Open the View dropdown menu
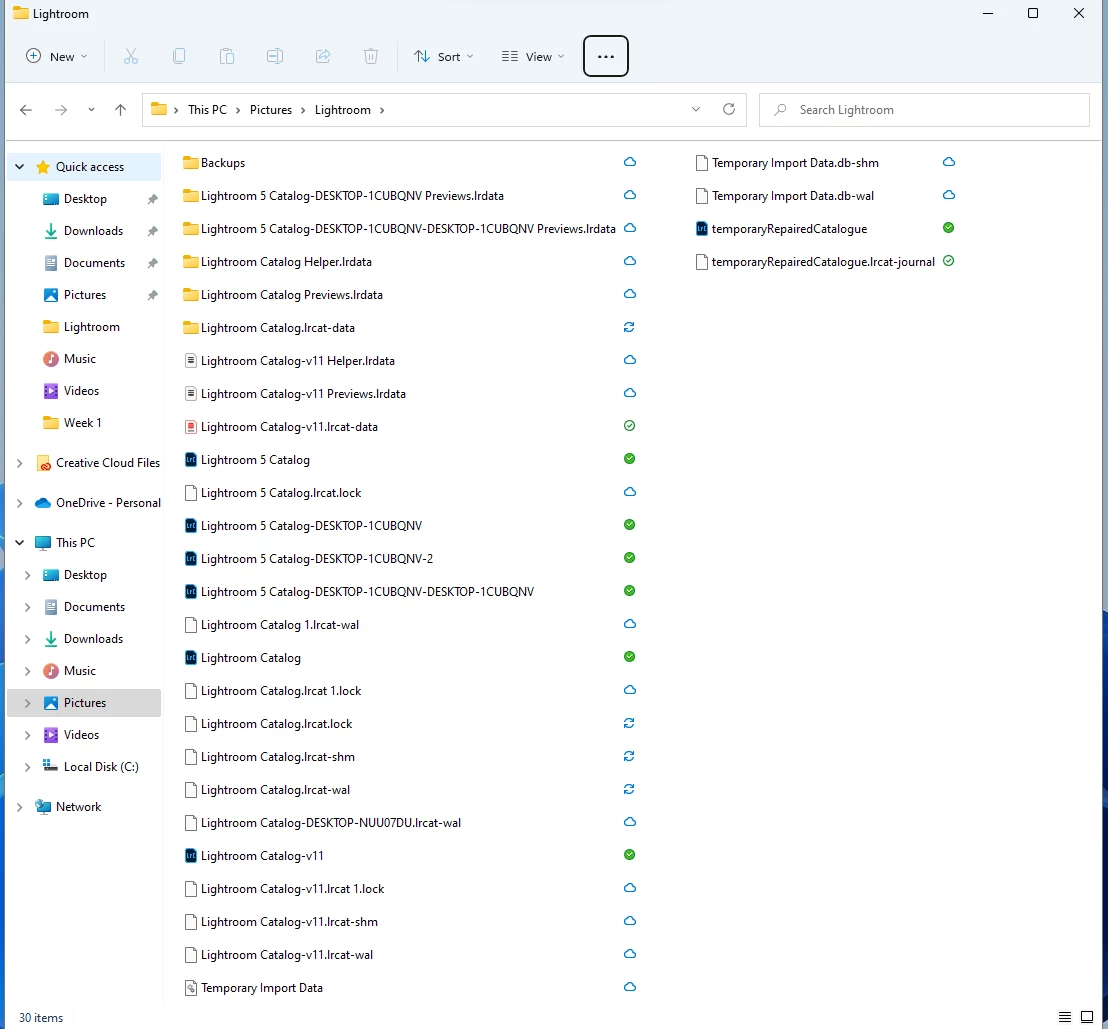This screenshot has height=1029, width=1108. 534,57
